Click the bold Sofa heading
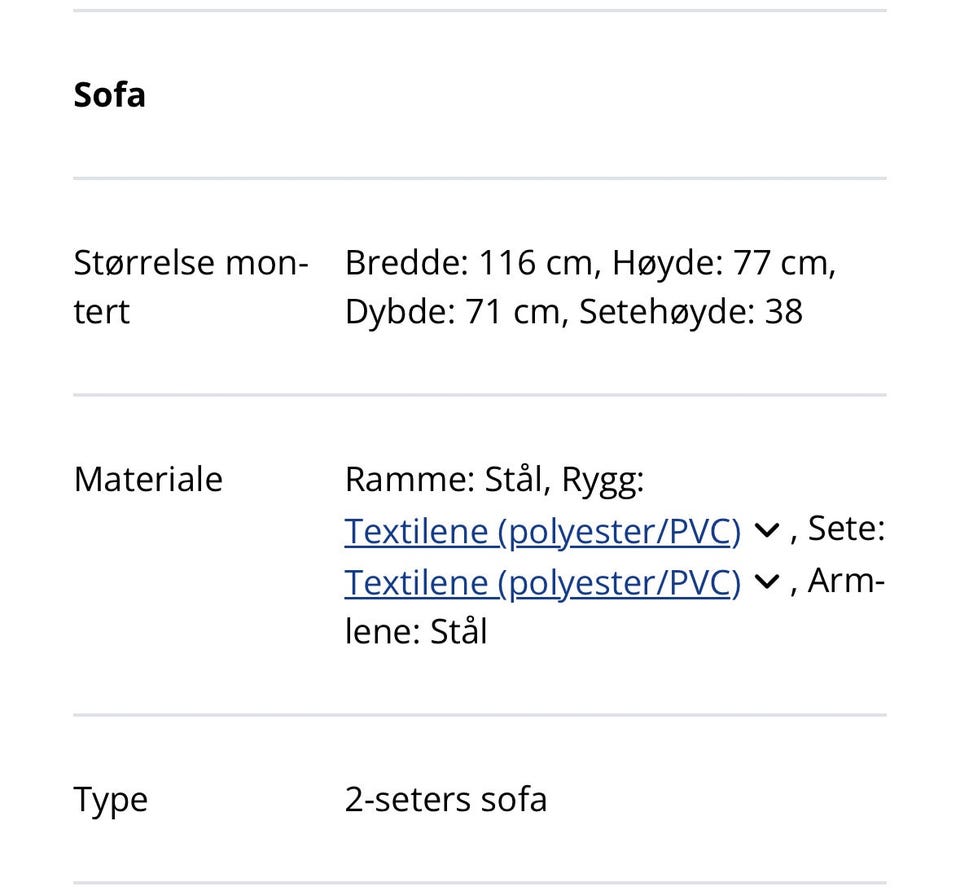Viewport: 960px width, 891px height. click(110, 95)
